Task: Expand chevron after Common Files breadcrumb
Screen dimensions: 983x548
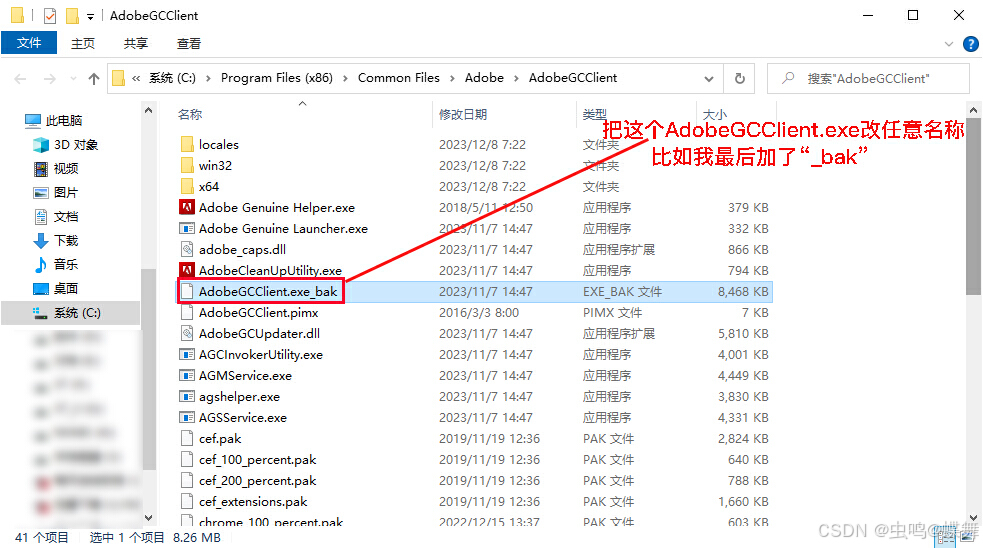Action: pos(453,78)
